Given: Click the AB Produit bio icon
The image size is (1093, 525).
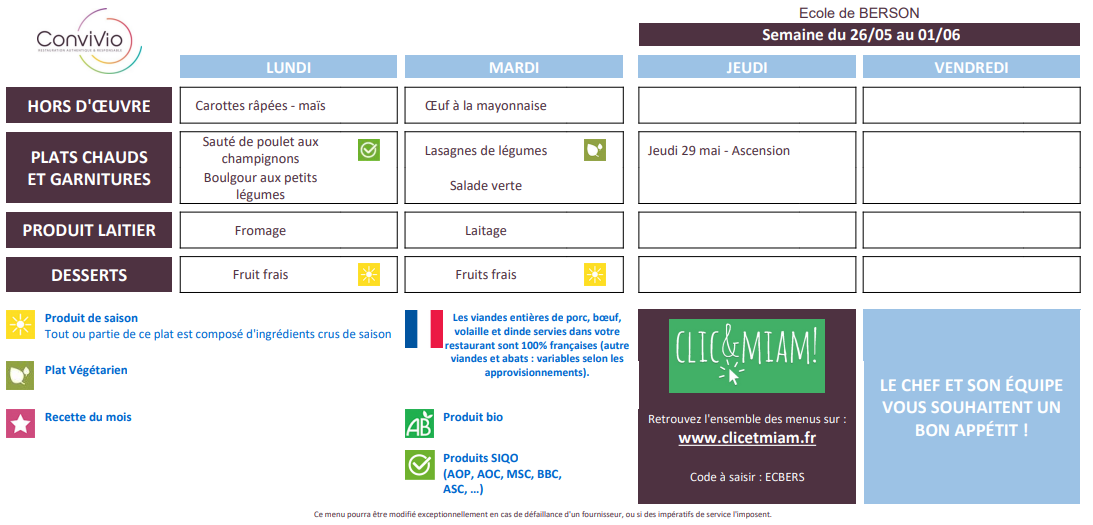Looking at the screenshot, I should pyautogui.click(x=419, y=423).
